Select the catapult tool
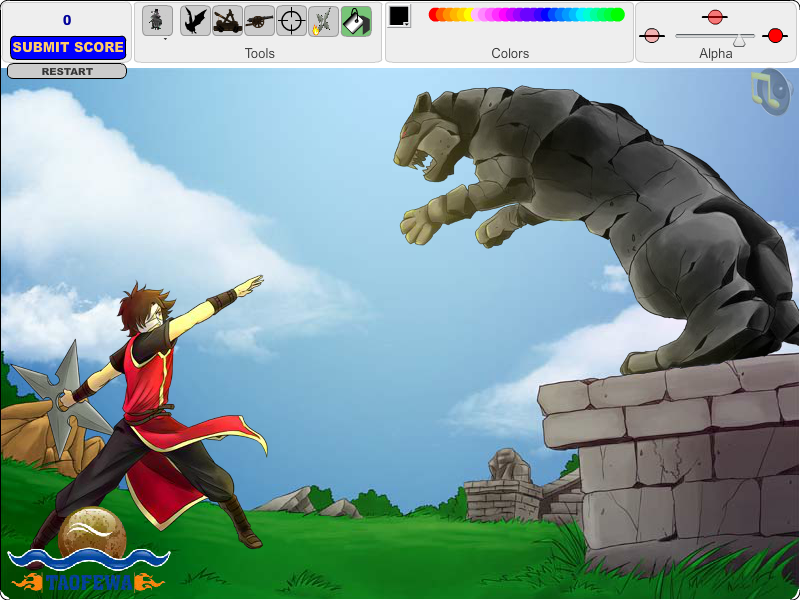The width and height of the screenshot is (800, 600). [227, 21]
